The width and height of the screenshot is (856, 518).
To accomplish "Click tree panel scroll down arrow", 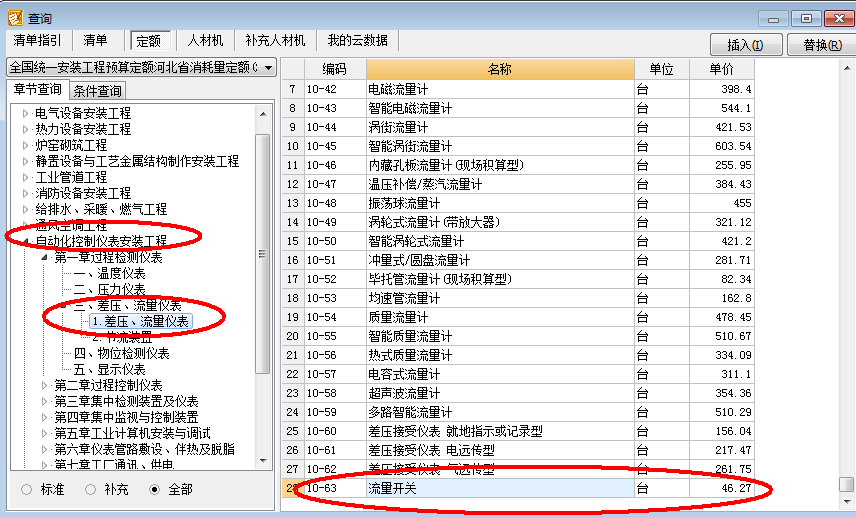I will (x=263, y=461).
